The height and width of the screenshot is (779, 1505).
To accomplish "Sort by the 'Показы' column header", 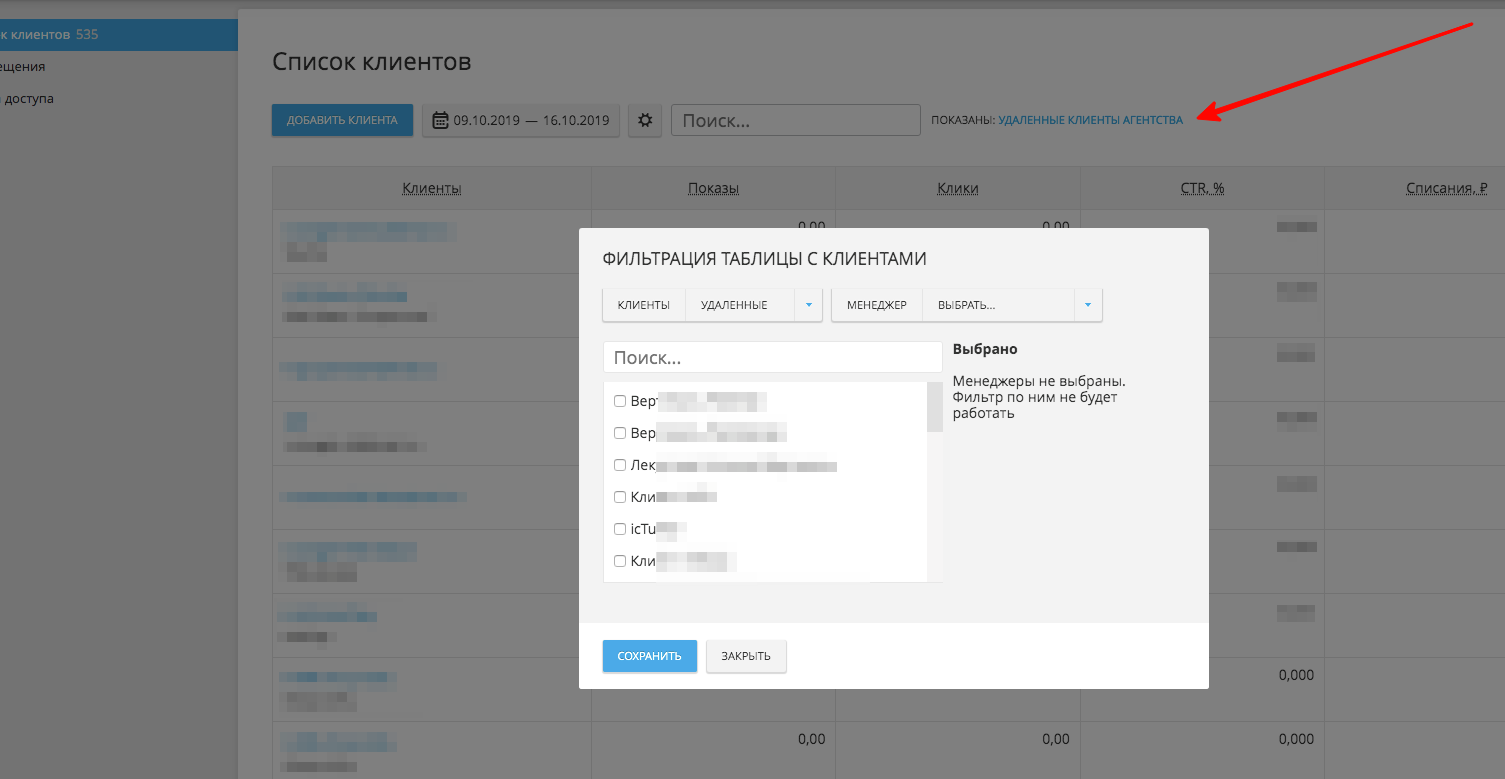I will pos(713,188).
